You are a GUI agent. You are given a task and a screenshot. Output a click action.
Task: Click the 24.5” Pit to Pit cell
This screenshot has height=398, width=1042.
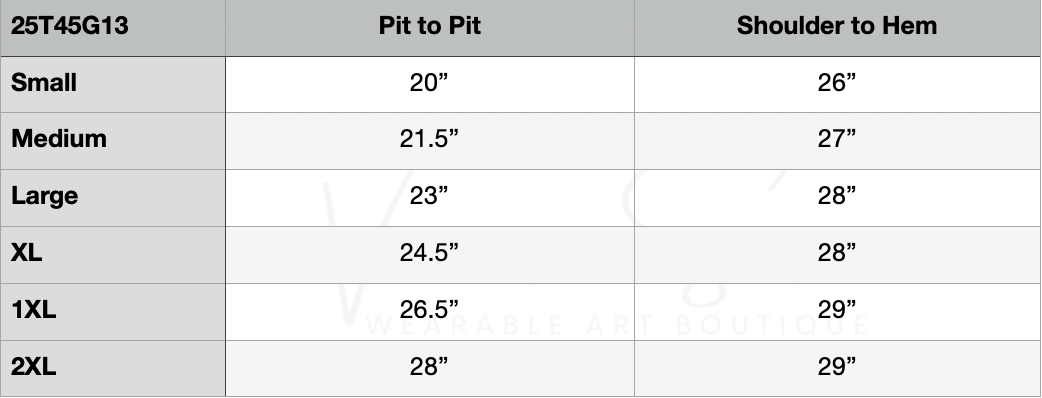(x=430, y=255)
